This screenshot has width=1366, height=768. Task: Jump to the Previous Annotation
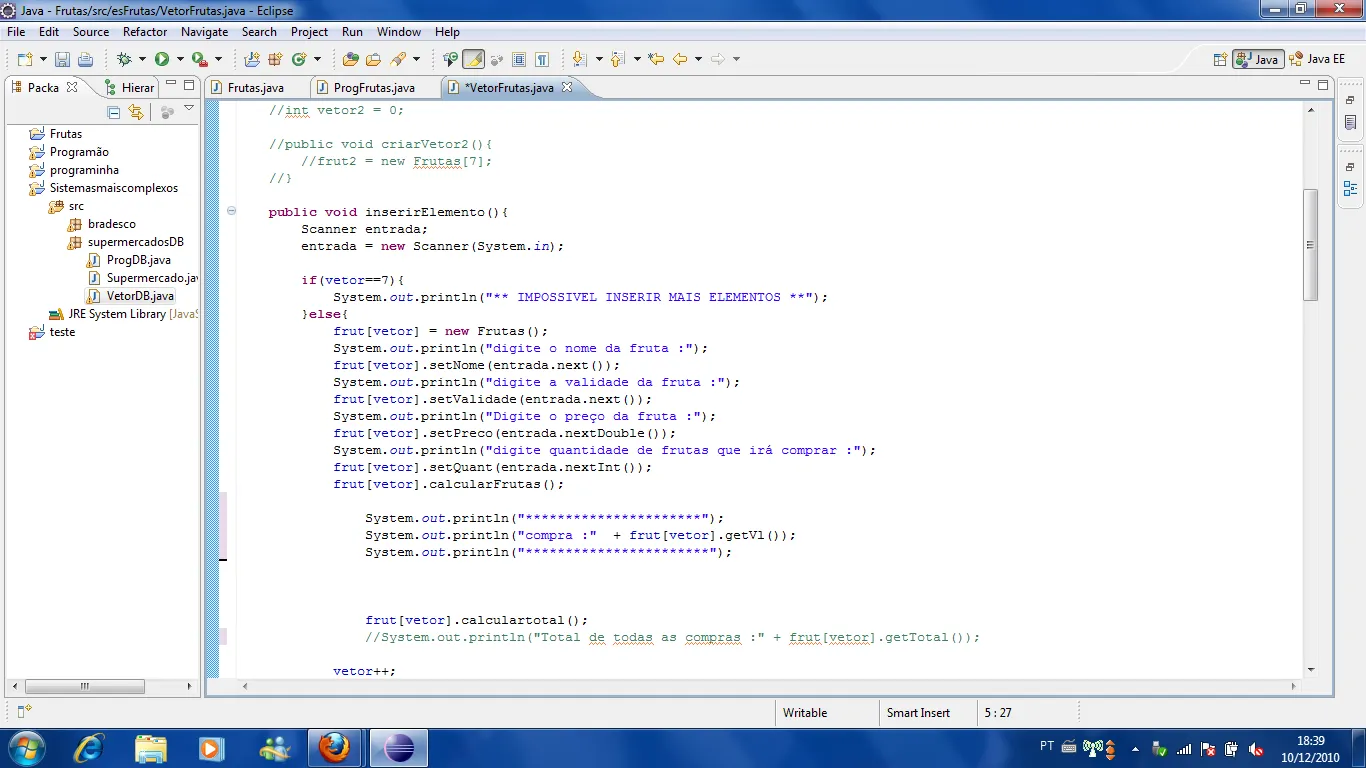click(x=618, y=59)
